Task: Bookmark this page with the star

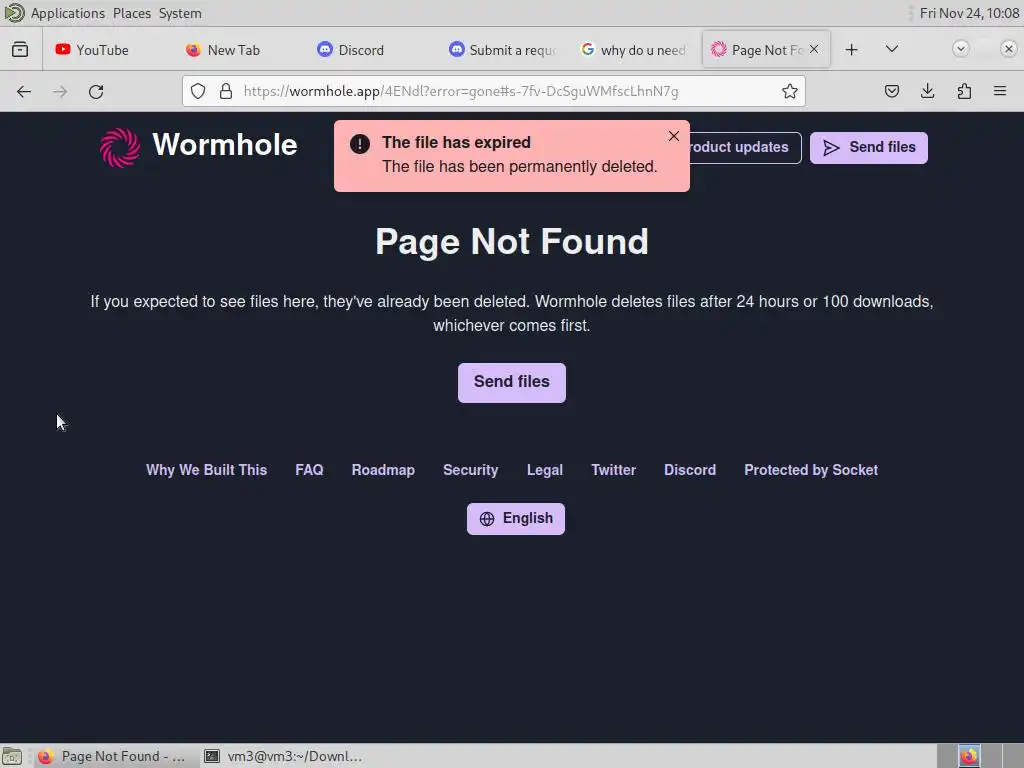Action: (790, 91)
